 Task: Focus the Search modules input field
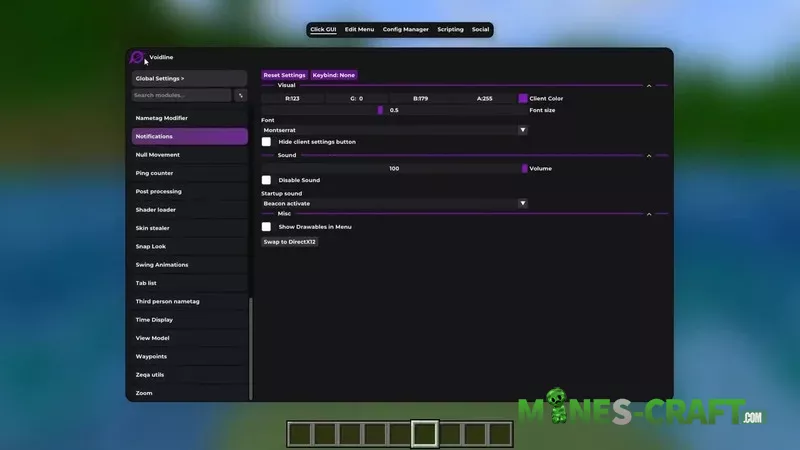[182, 96]
